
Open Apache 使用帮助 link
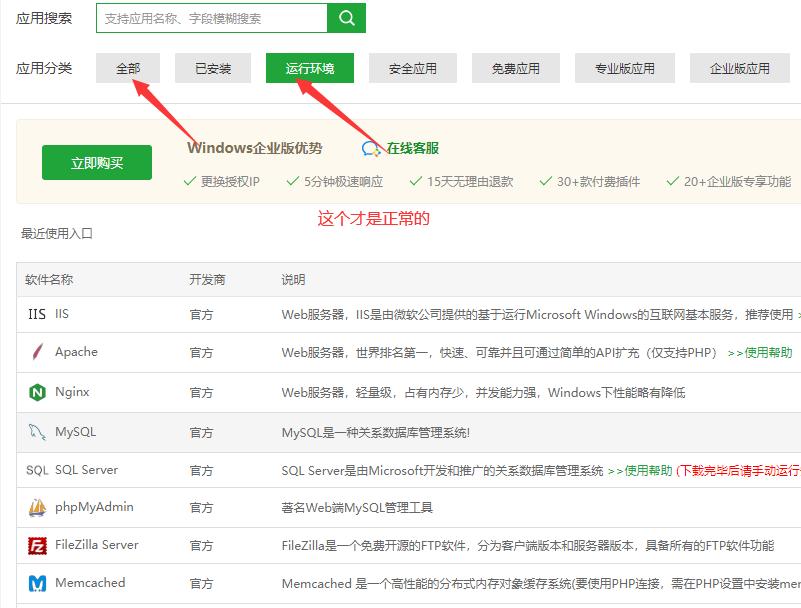(x=760, y=353)
